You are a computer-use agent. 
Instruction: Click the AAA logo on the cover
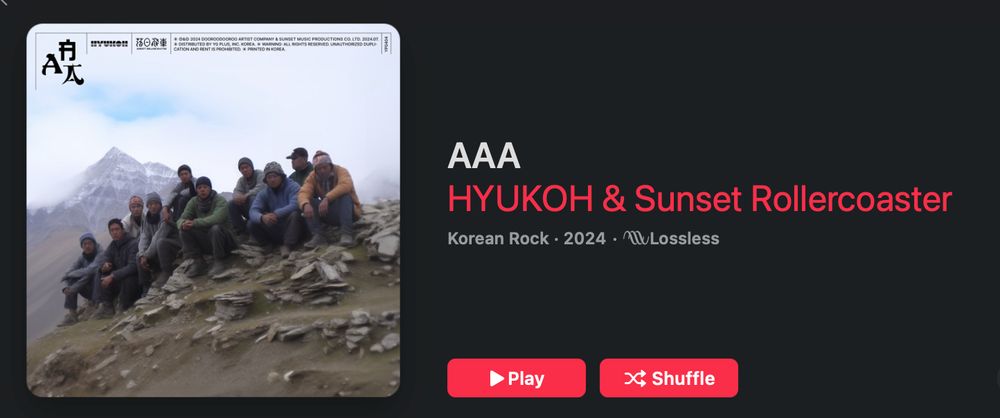[x=62, y=63]
